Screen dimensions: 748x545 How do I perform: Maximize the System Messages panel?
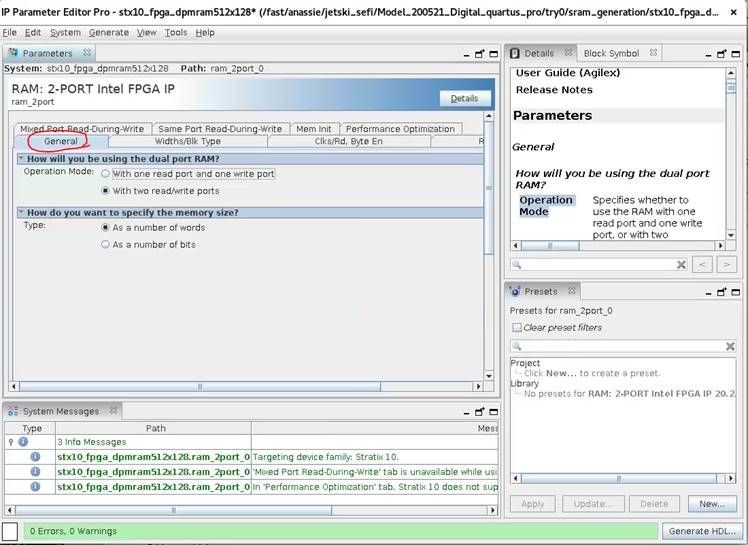pyautogui.click(x=493, y=412)
